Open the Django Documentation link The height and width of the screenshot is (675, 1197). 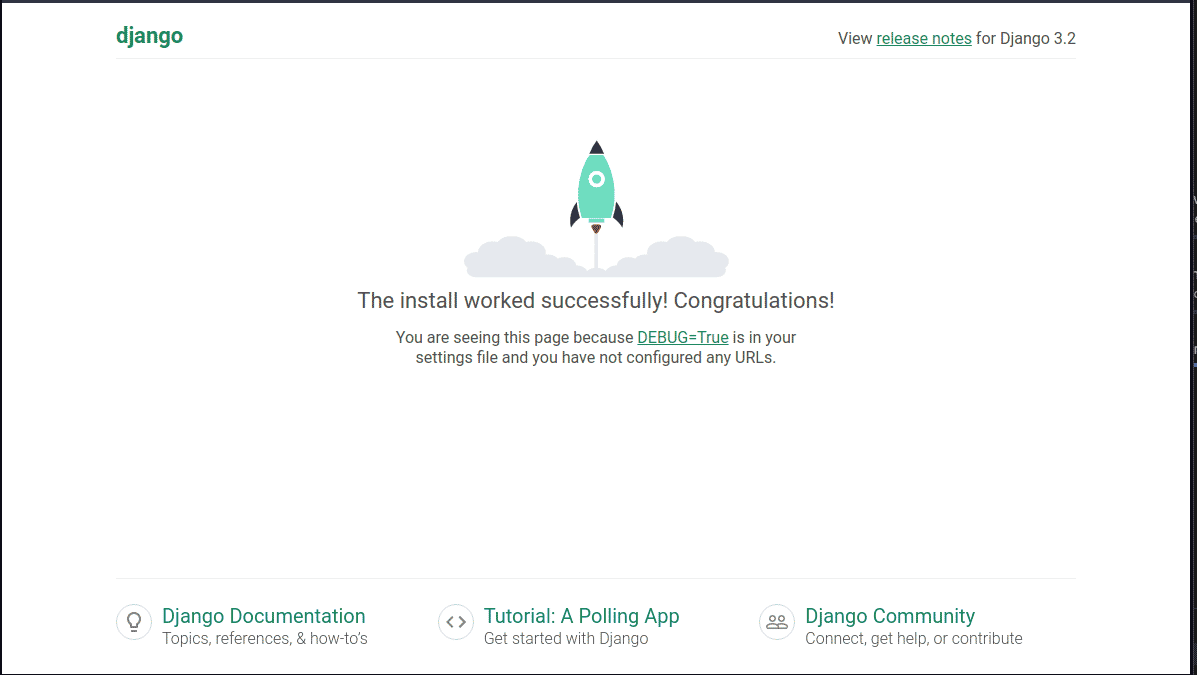(x=263, y=615)
